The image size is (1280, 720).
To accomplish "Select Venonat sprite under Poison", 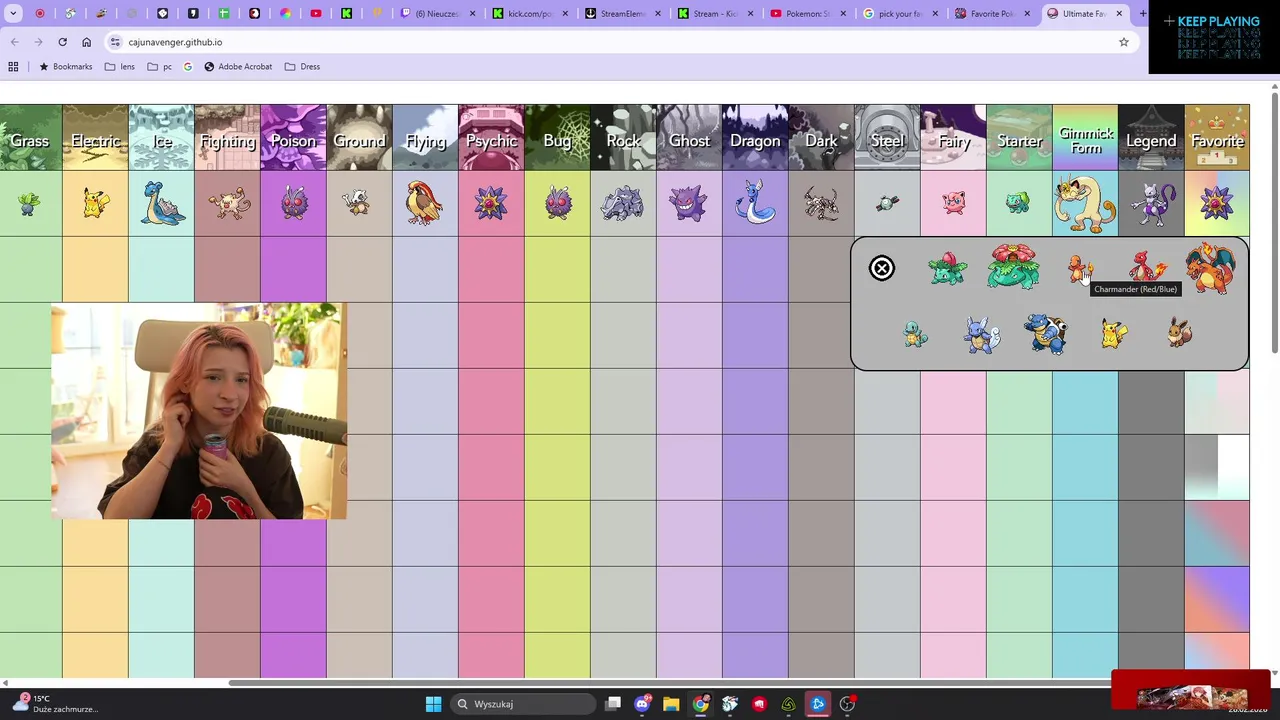I will coord(294,203).
